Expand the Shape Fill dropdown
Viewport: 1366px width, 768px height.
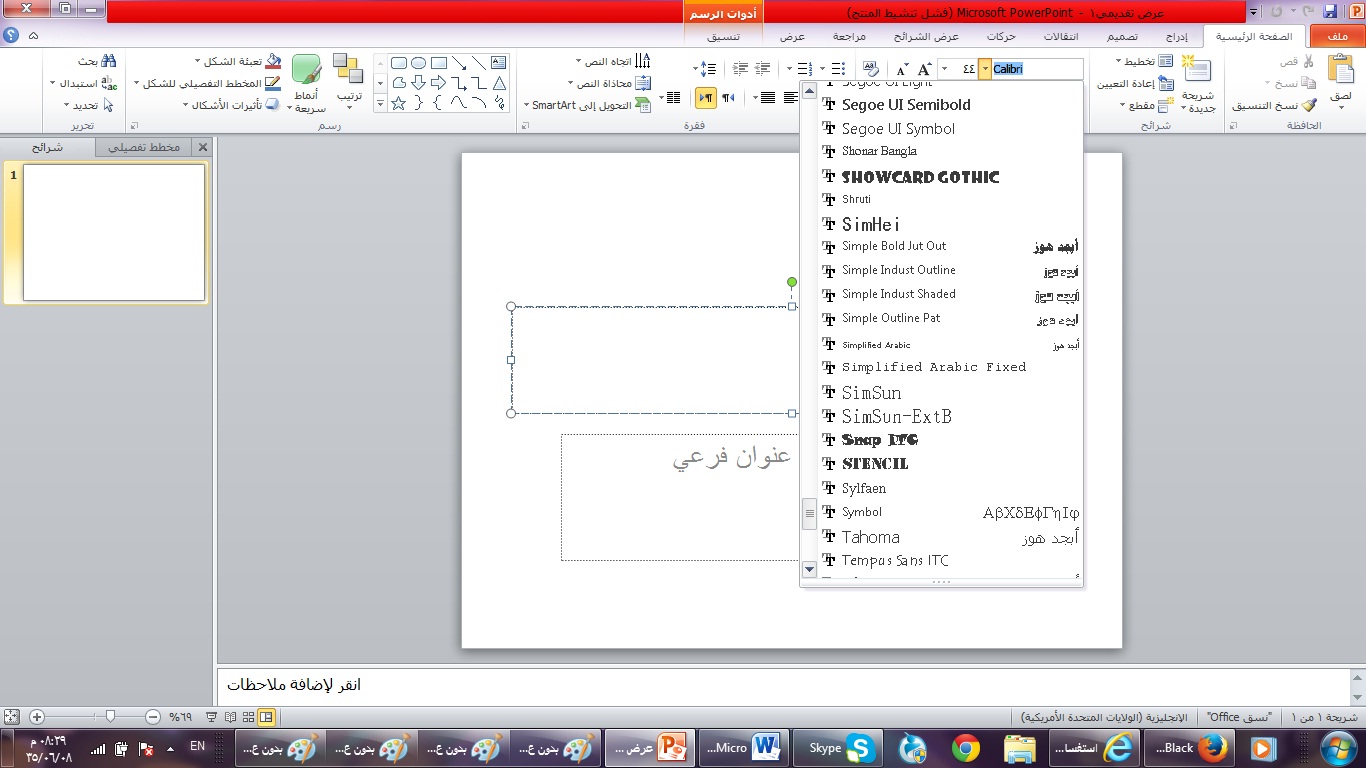point(196,61)
